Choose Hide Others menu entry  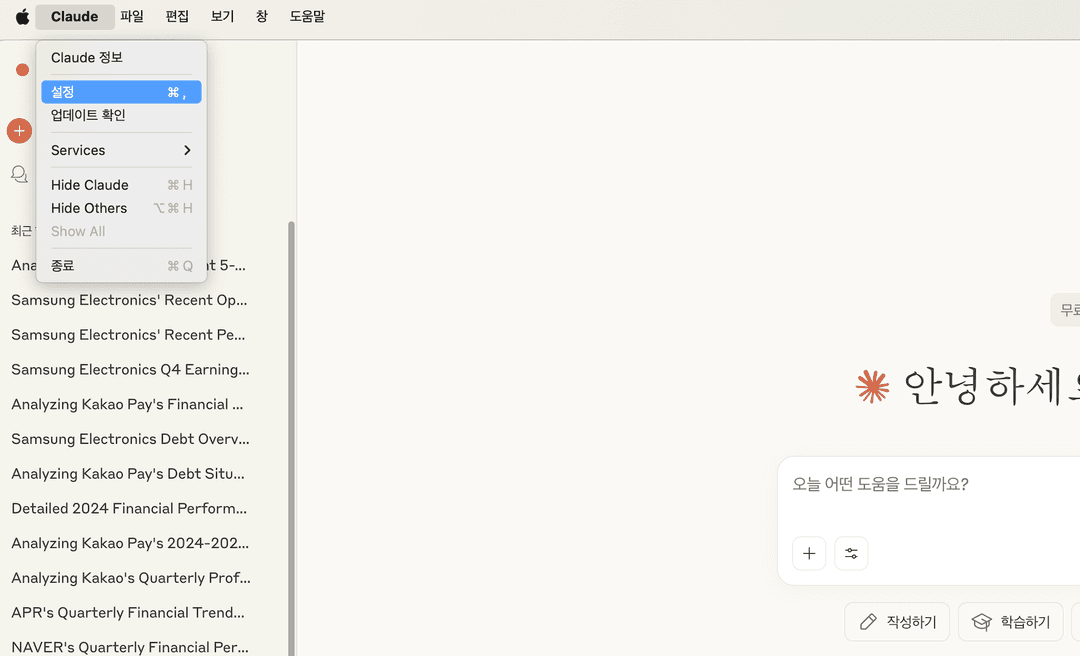coord(121,208)
